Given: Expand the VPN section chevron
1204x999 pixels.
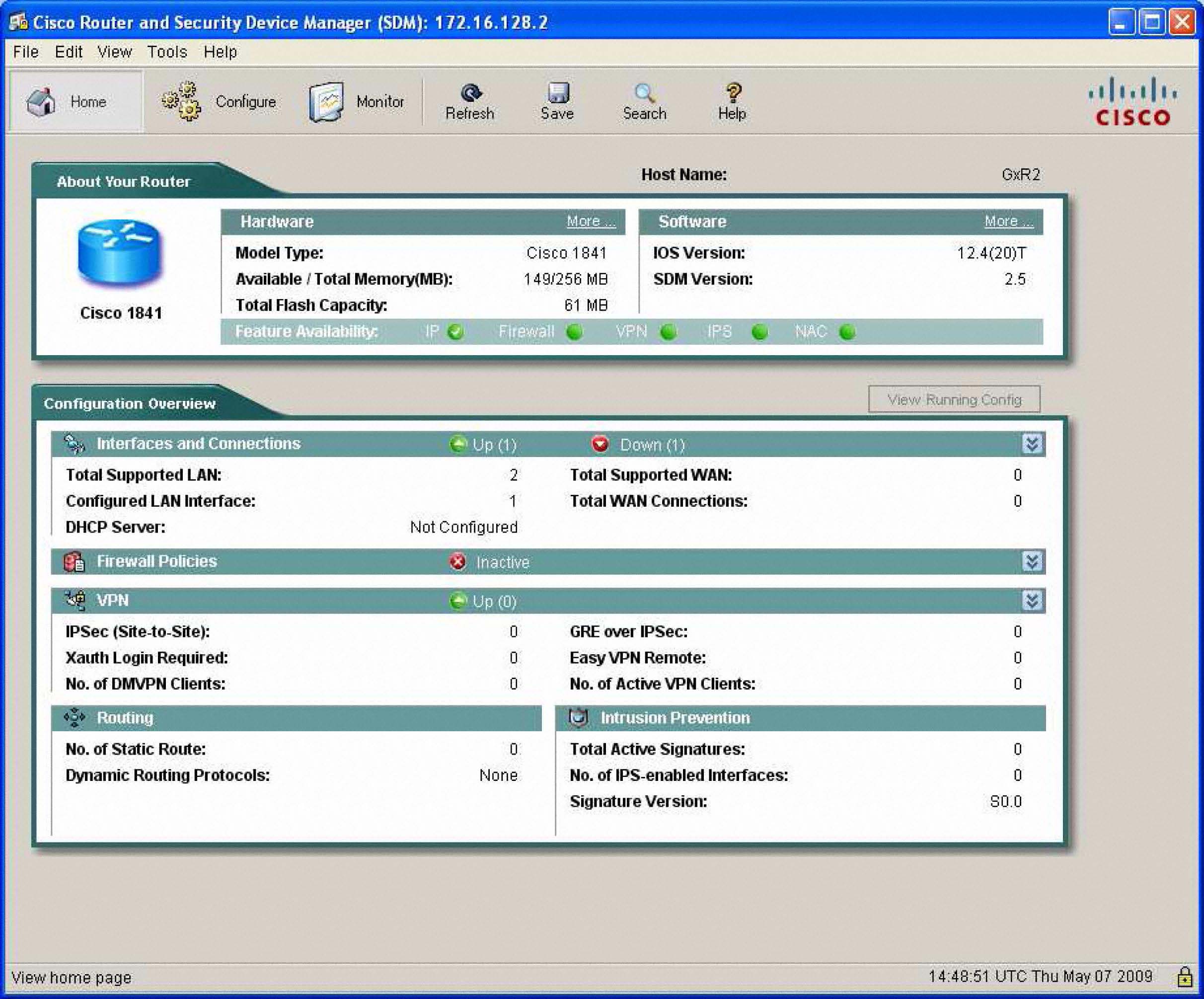Looking at the screenshot, I should tap(1032, 601).
